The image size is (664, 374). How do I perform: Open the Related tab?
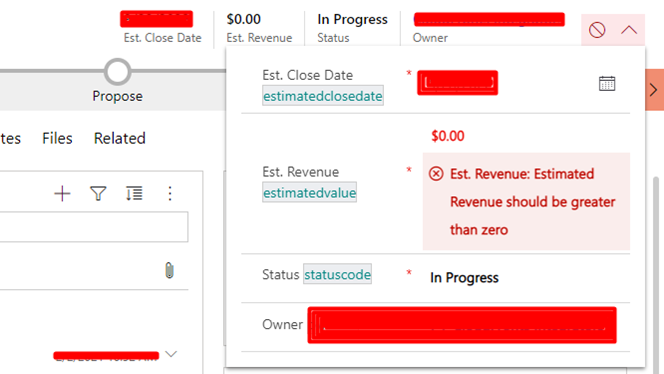tap(120, 139)
